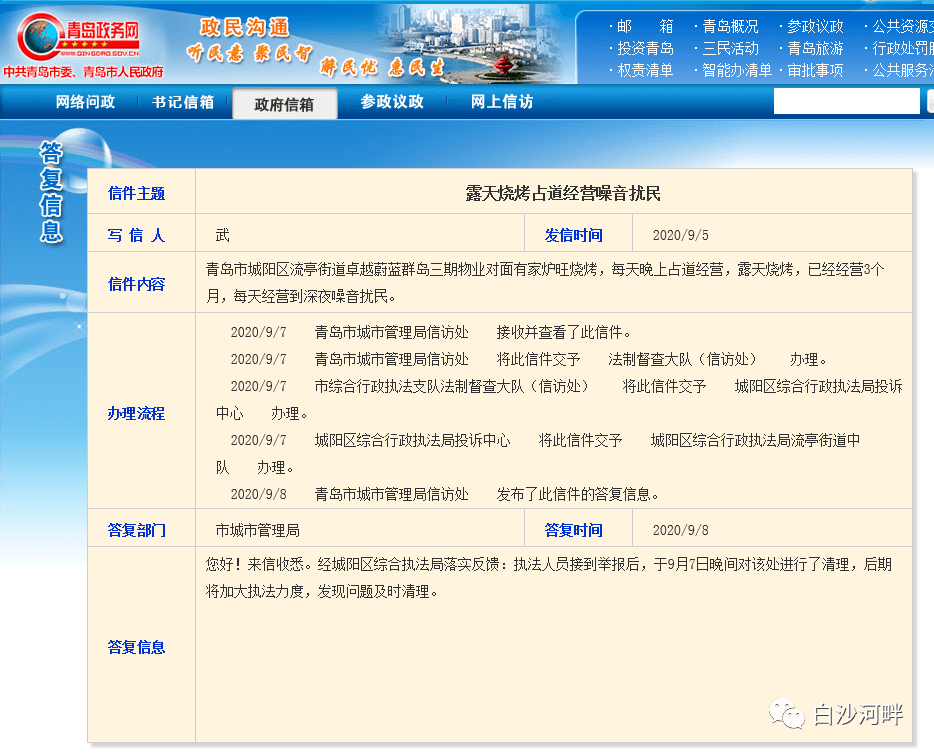Select the 答复时间 value 2020/9/8
Viewport: 934px width, 756px height.
[680, 530]
